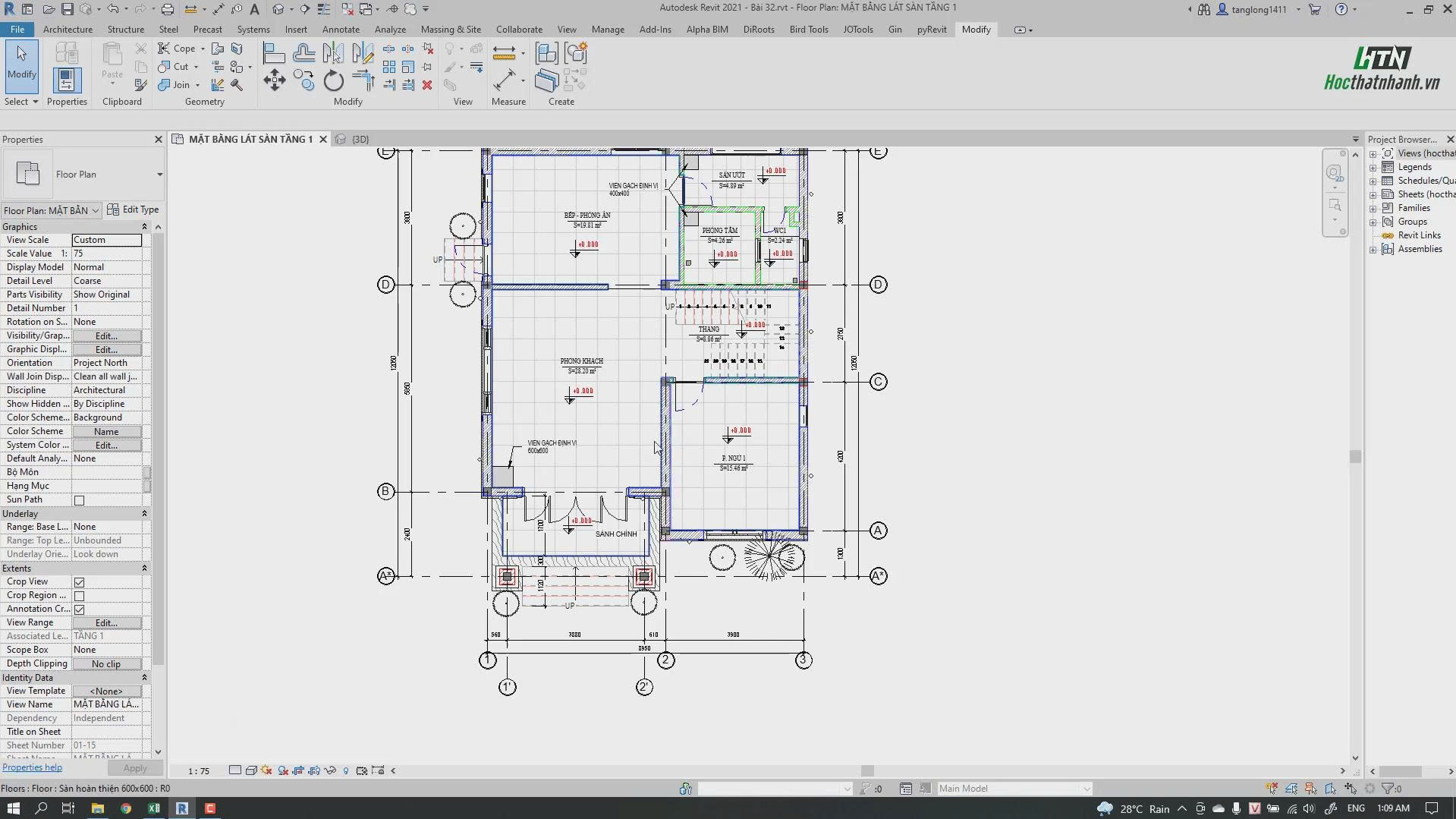
Task: Uncheck the Crop View checkbox
Action: pyautogui.click(x=79, y=582)
